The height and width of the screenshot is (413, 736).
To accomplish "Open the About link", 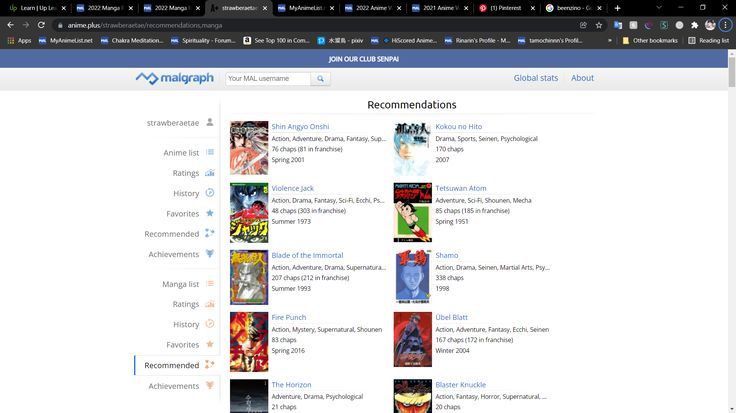I will [583, 78].
